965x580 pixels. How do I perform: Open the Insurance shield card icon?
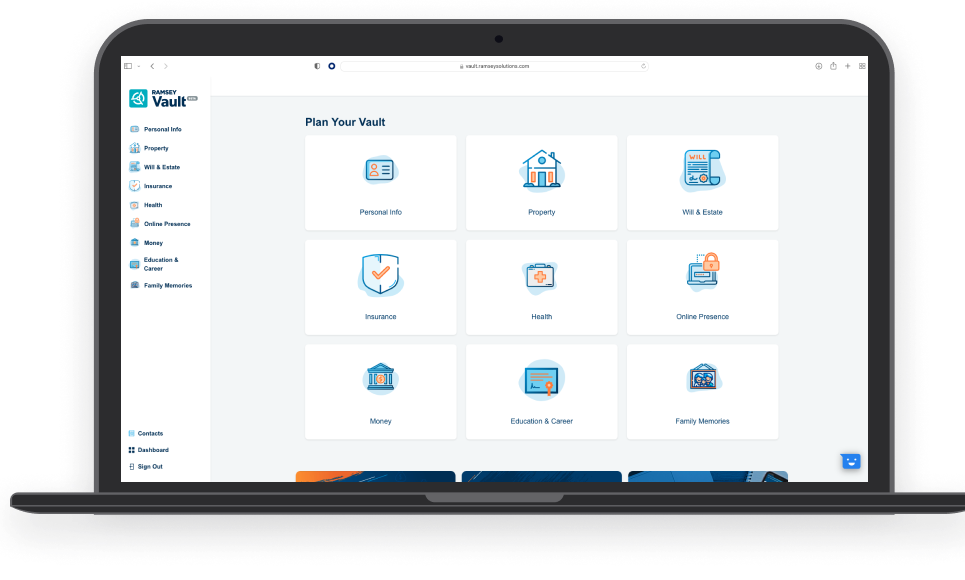point(380,274)
